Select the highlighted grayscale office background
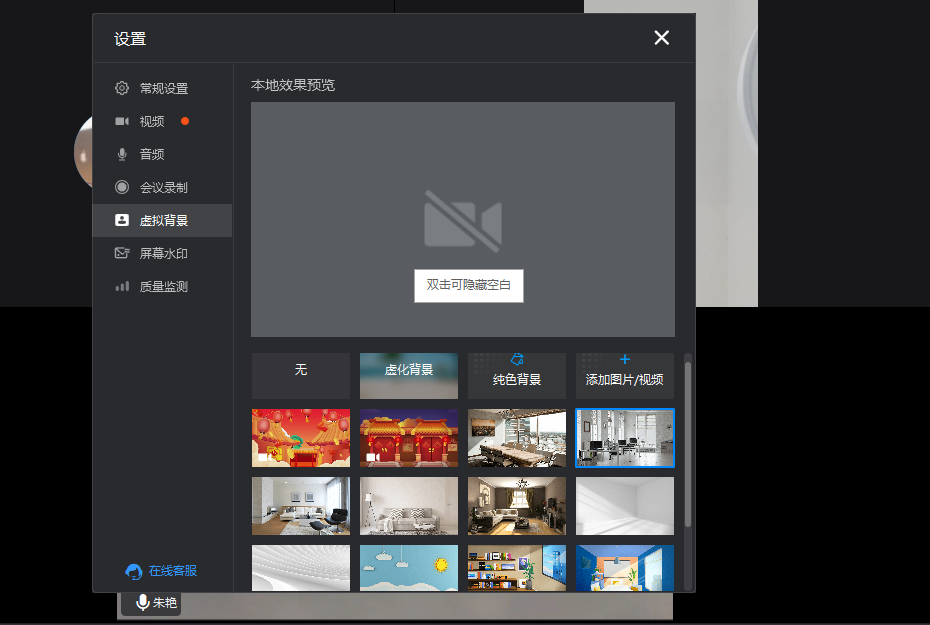Screen dimensions: 930x625 (625, 438)
